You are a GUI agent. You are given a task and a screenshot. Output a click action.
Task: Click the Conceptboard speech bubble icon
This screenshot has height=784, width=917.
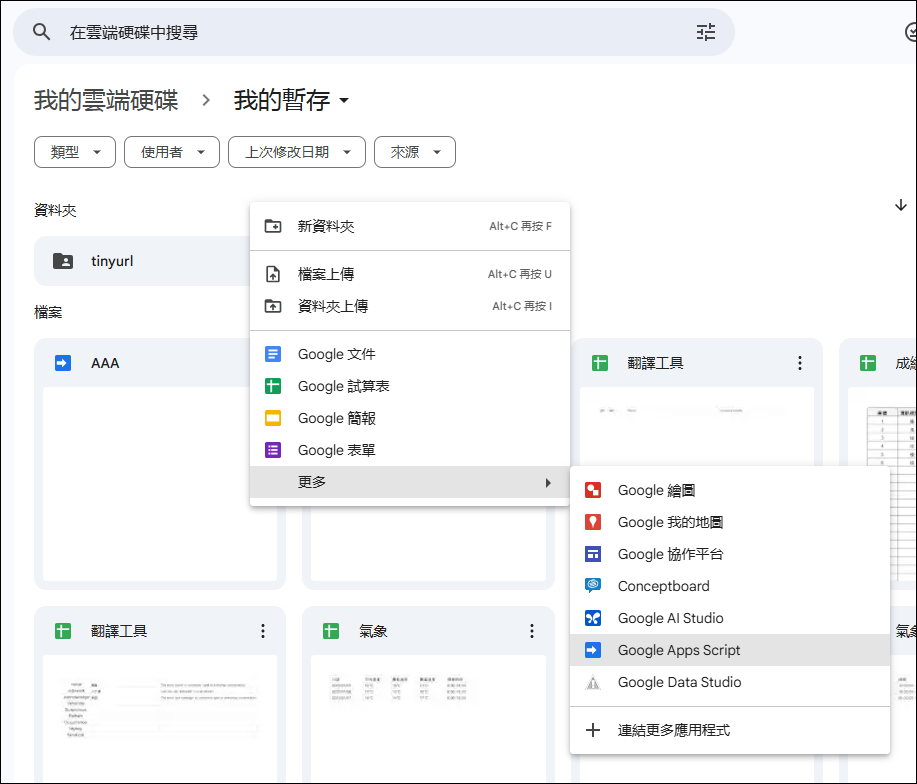pyautogui.click(x=593, y=585)
